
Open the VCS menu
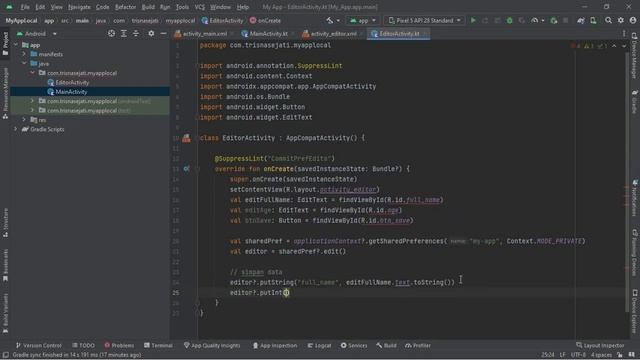click(200, 7)
